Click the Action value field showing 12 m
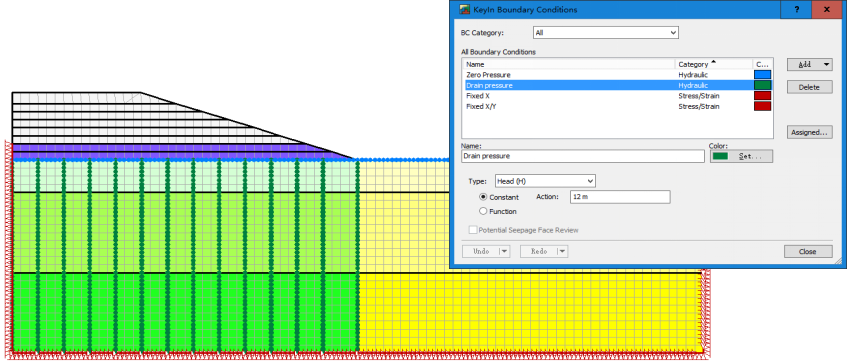Image resolution: width=848 pixels, height=364 pixels. pos(620,197)
